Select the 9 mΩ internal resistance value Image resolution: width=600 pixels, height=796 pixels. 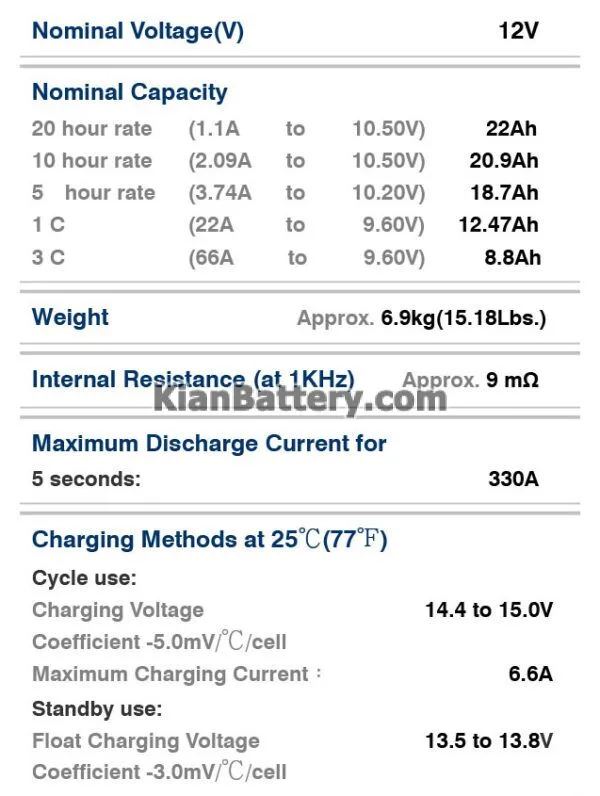tap(512, 380)
